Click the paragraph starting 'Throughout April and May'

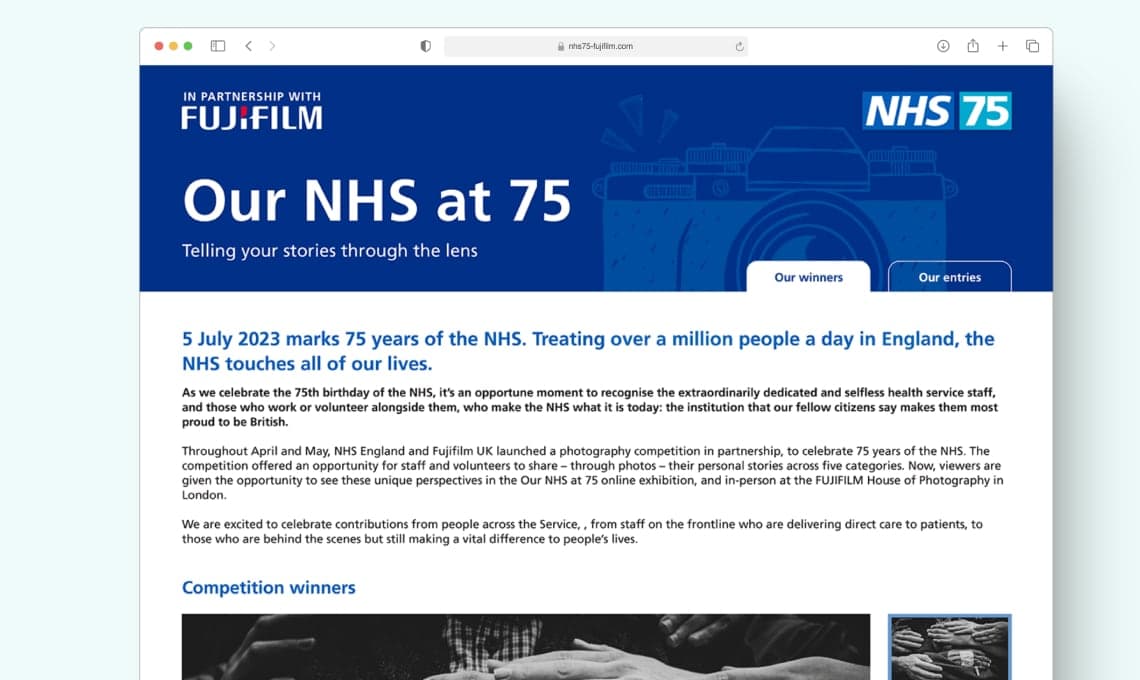[593, 473]
